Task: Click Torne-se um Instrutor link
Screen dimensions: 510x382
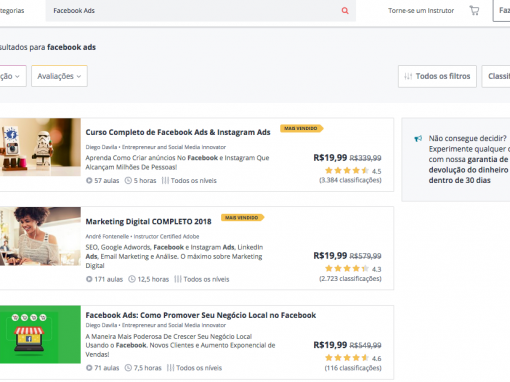Action: pos(421,11)
